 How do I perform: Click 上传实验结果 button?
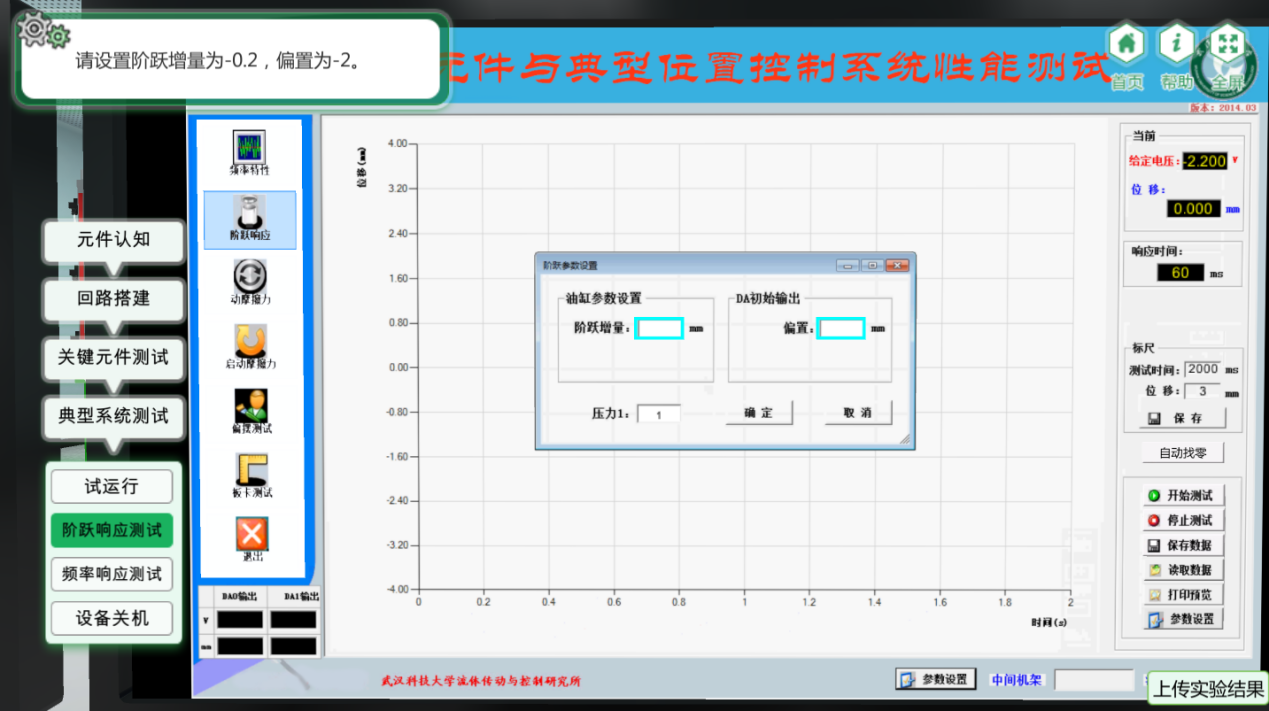pos(1208,688)
